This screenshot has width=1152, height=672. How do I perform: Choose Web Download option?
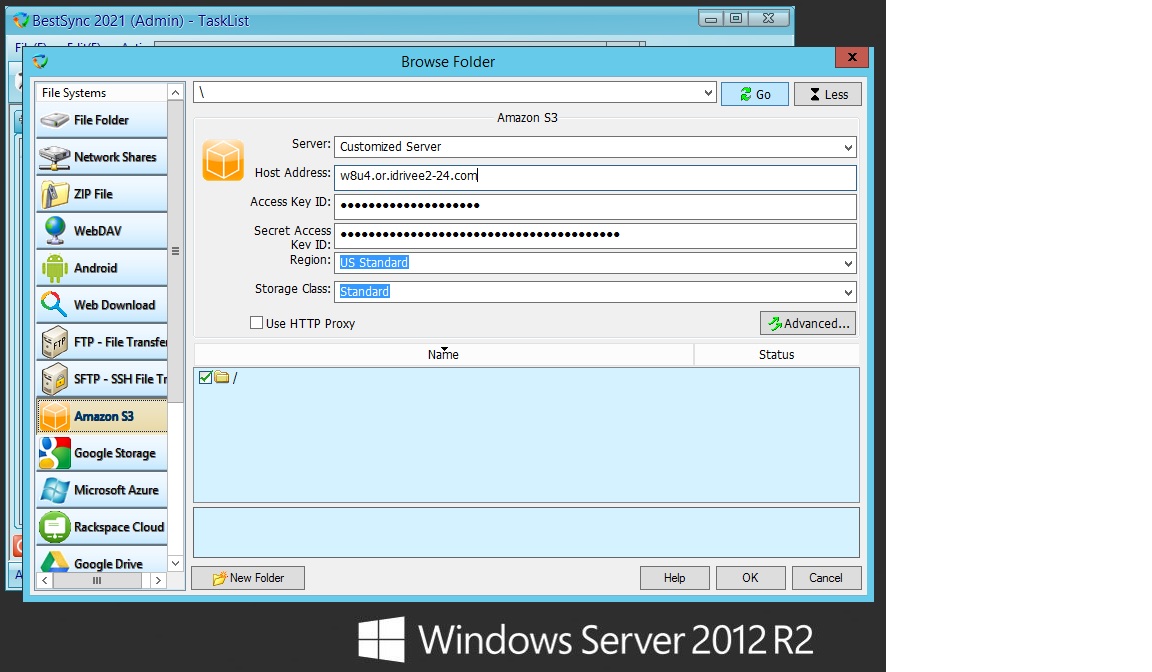tap(102, 305)
